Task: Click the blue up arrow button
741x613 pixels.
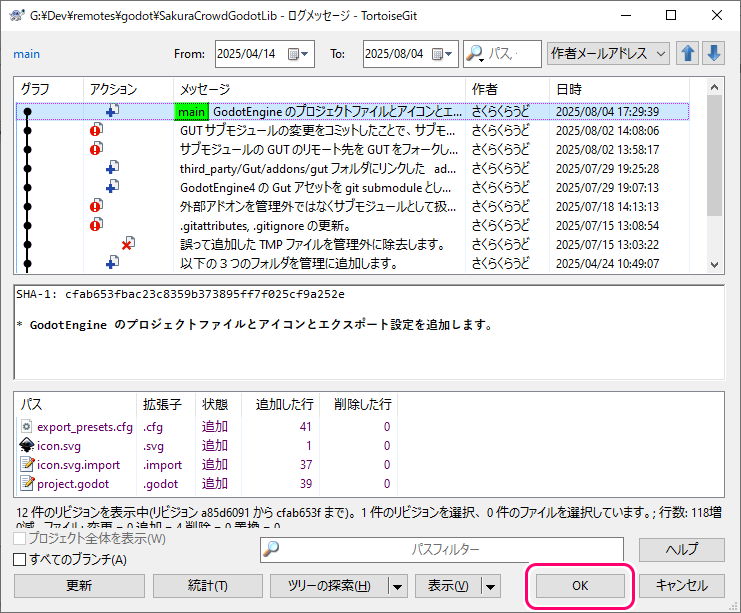Action: tap(690, 54)
